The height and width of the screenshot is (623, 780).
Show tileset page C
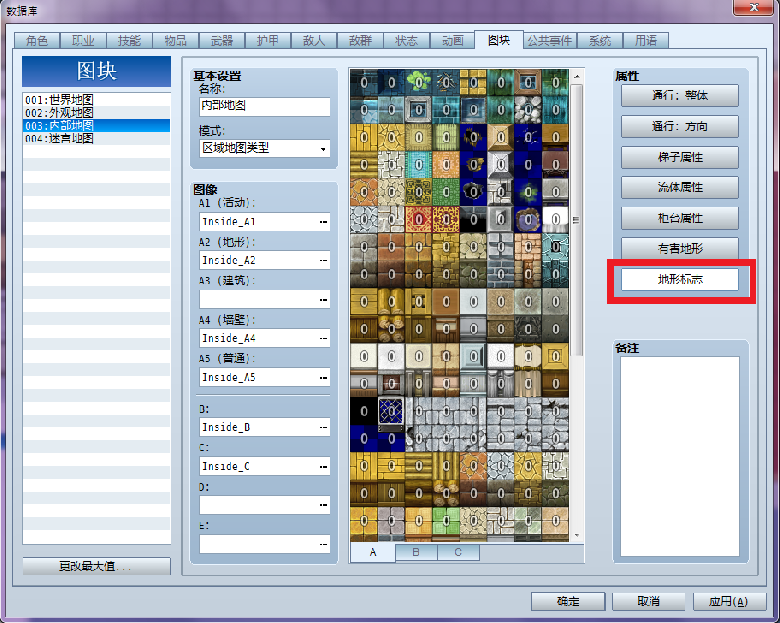click(458, 552)
